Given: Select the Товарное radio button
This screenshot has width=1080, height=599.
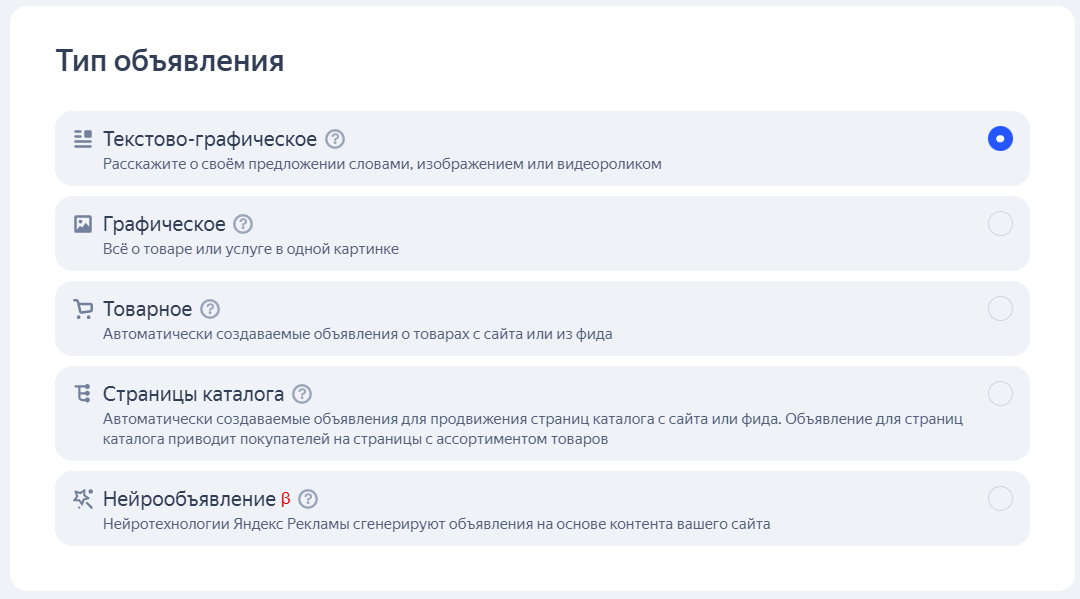Looking at the screenshot, I should (x=1000, y=309).
